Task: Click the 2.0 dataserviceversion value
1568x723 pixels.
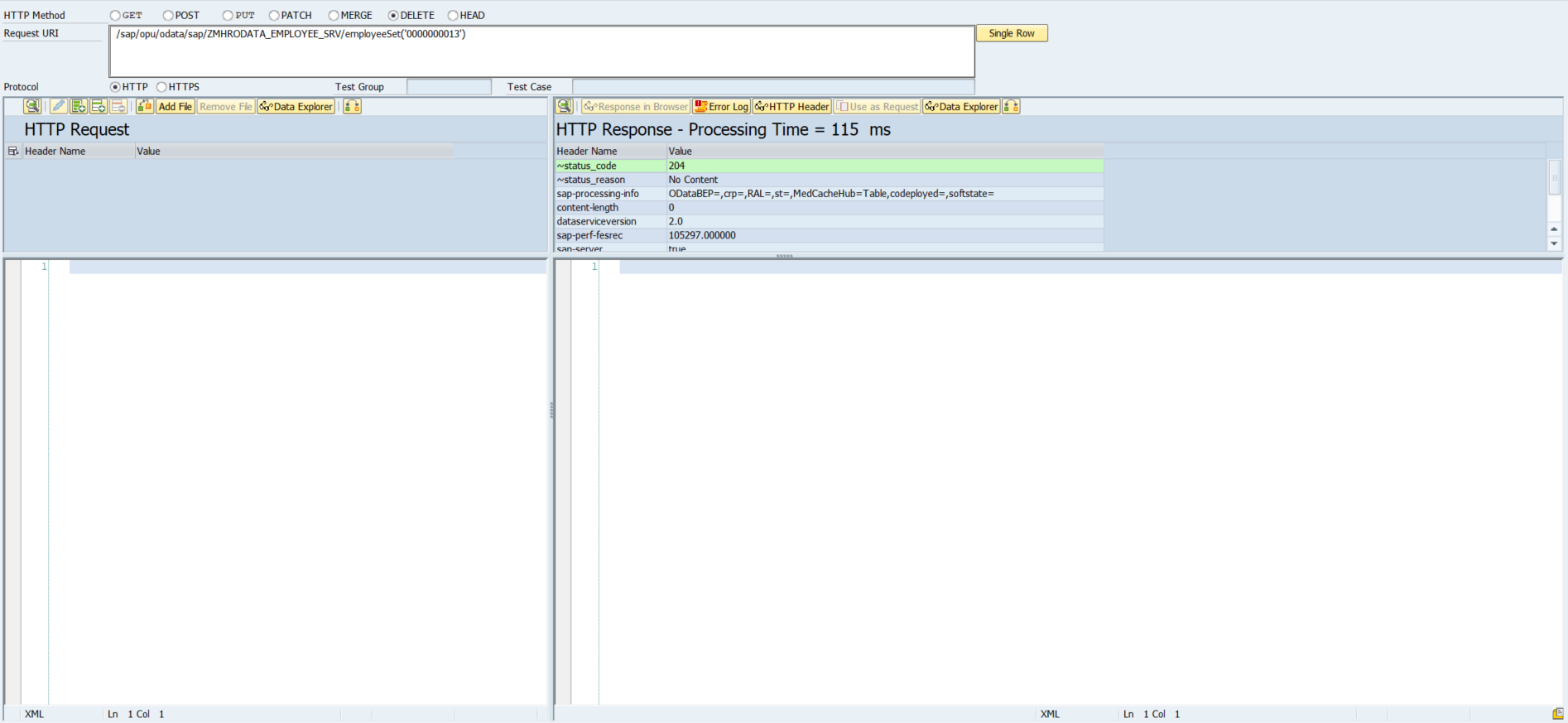Action: tap(676, 222)
